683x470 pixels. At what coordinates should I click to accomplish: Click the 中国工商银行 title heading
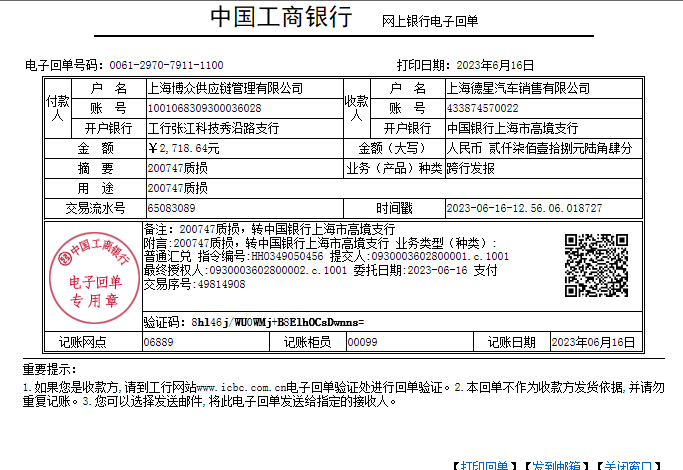point(281,18)
